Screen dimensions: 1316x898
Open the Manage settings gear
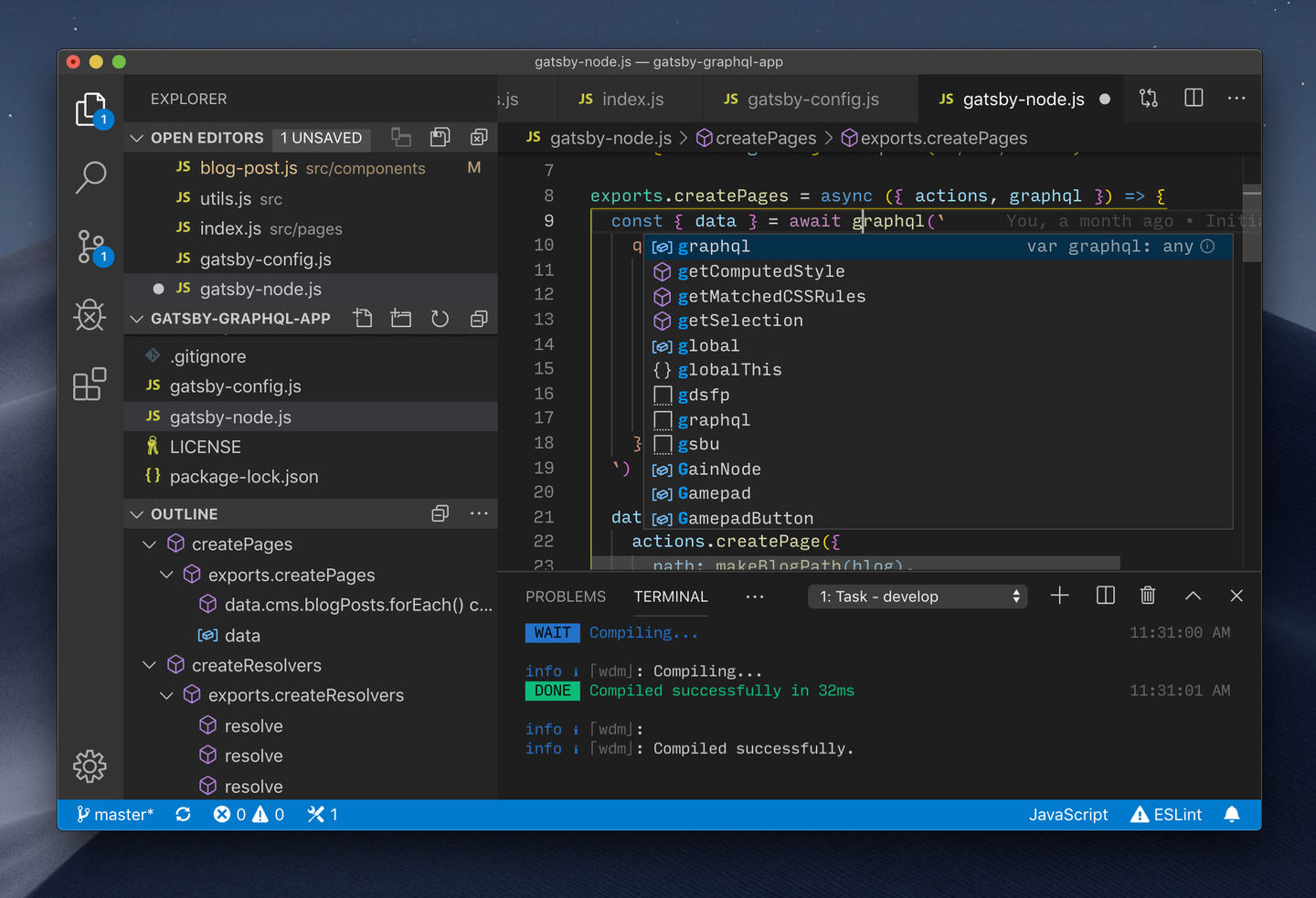(90, 766)
